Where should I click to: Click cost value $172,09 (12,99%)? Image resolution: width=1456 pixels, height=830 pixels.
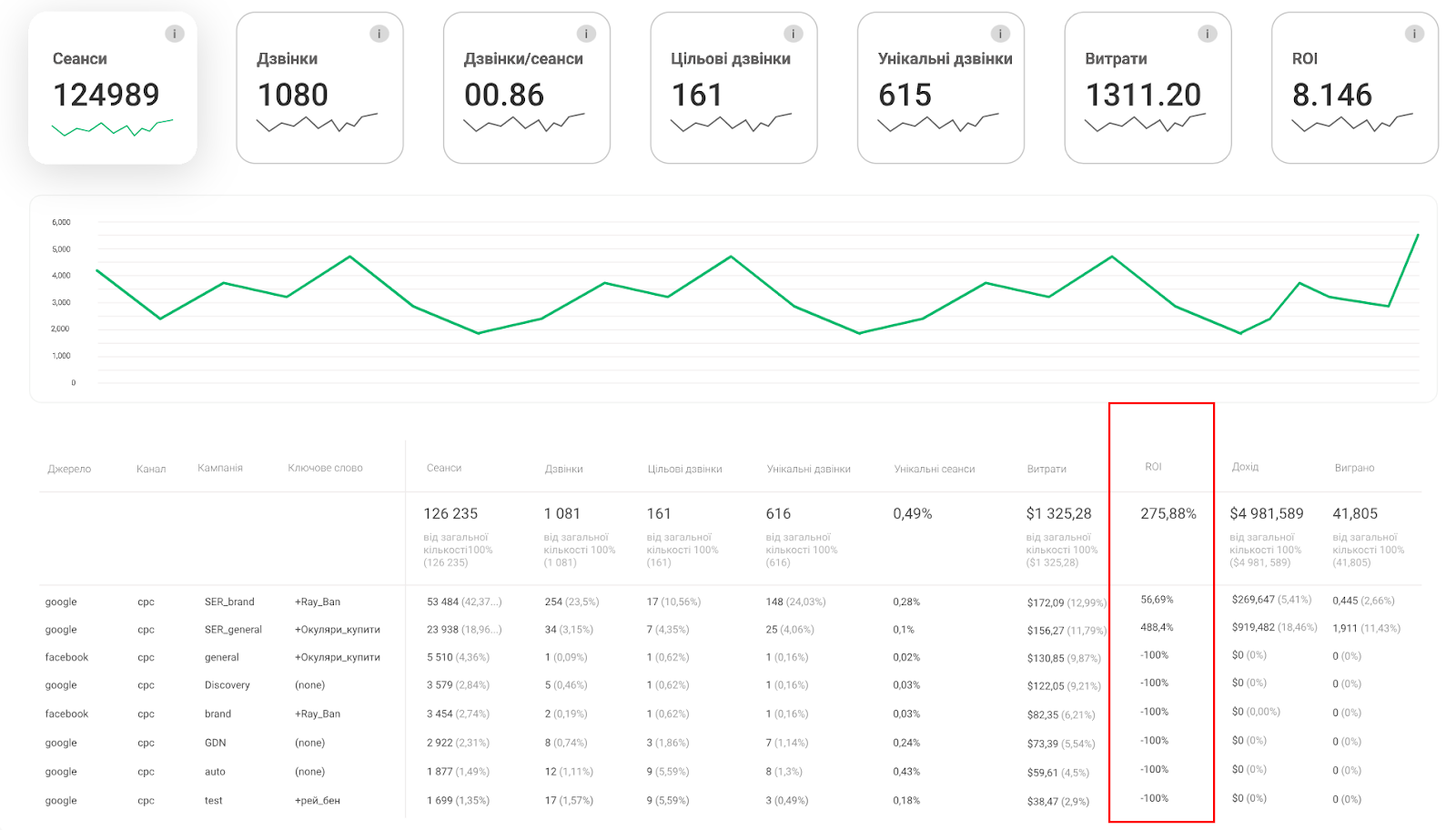1067,602
